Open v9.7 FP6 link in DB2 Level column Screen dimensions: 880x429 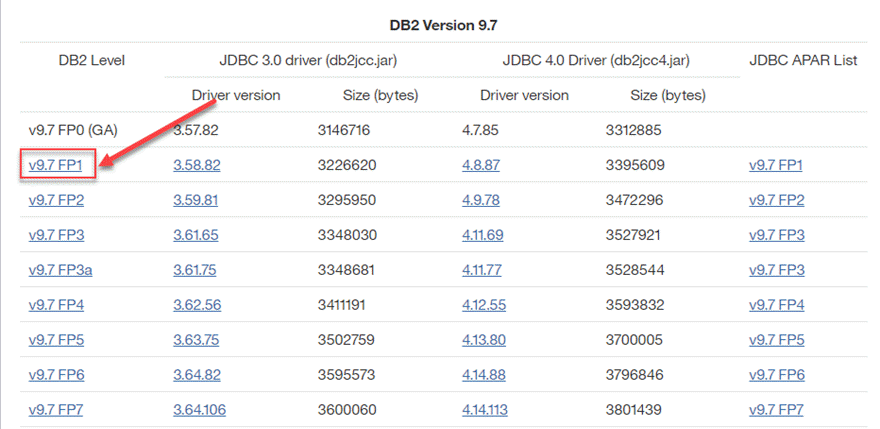coord(56,375)
